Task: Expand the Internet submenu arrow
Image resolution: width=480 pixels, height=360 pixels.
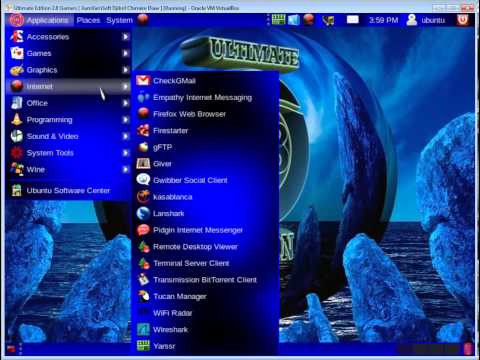Action: (x=125, y=86)
